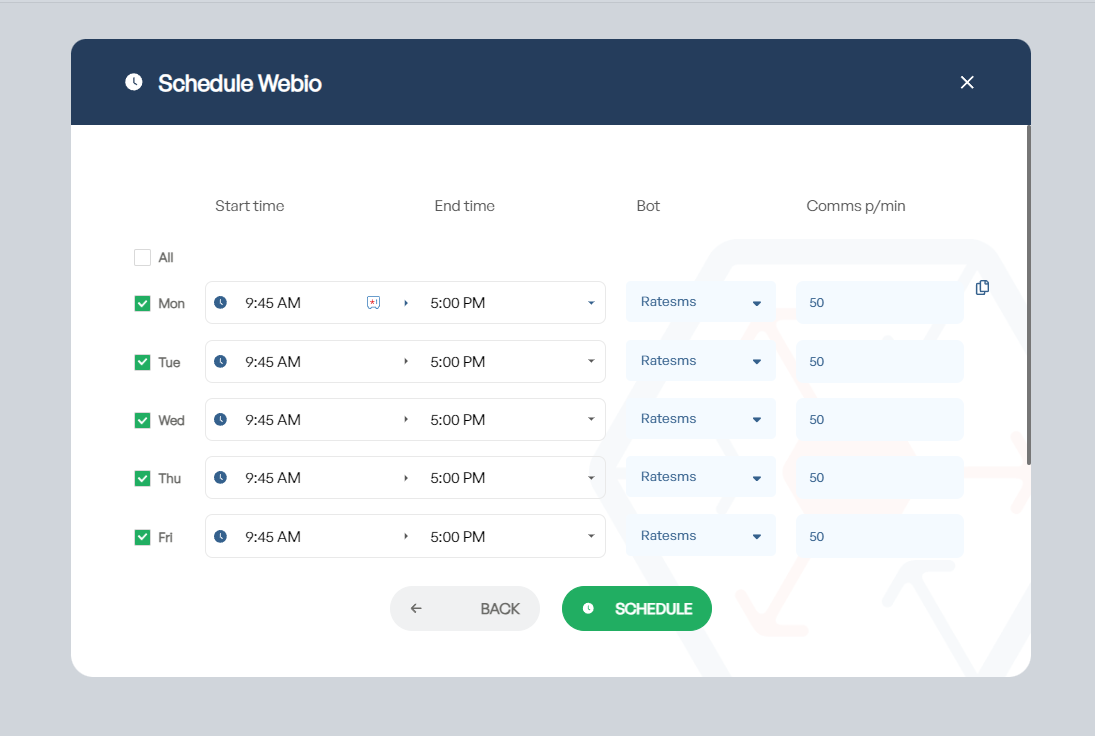Open the Ratesms bot dropdown for Fri
The height and width of the screenshot is (736, 1095).
point(700,535)
